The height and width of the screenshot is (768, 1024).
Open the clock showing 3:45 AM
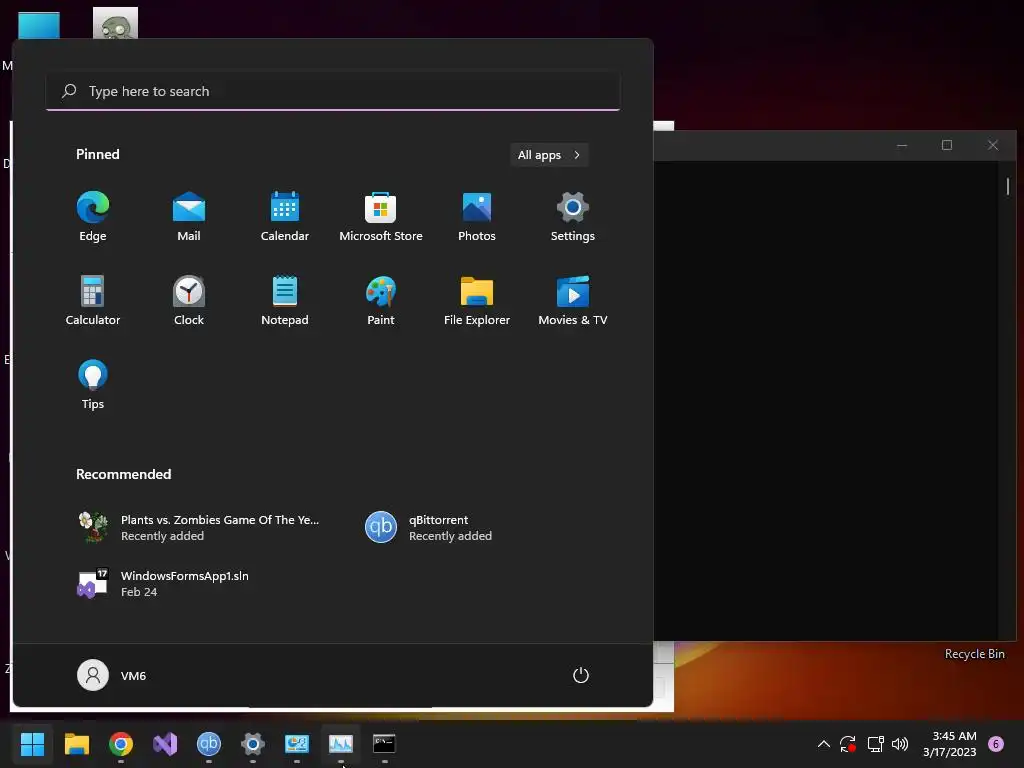click(950, 744)
